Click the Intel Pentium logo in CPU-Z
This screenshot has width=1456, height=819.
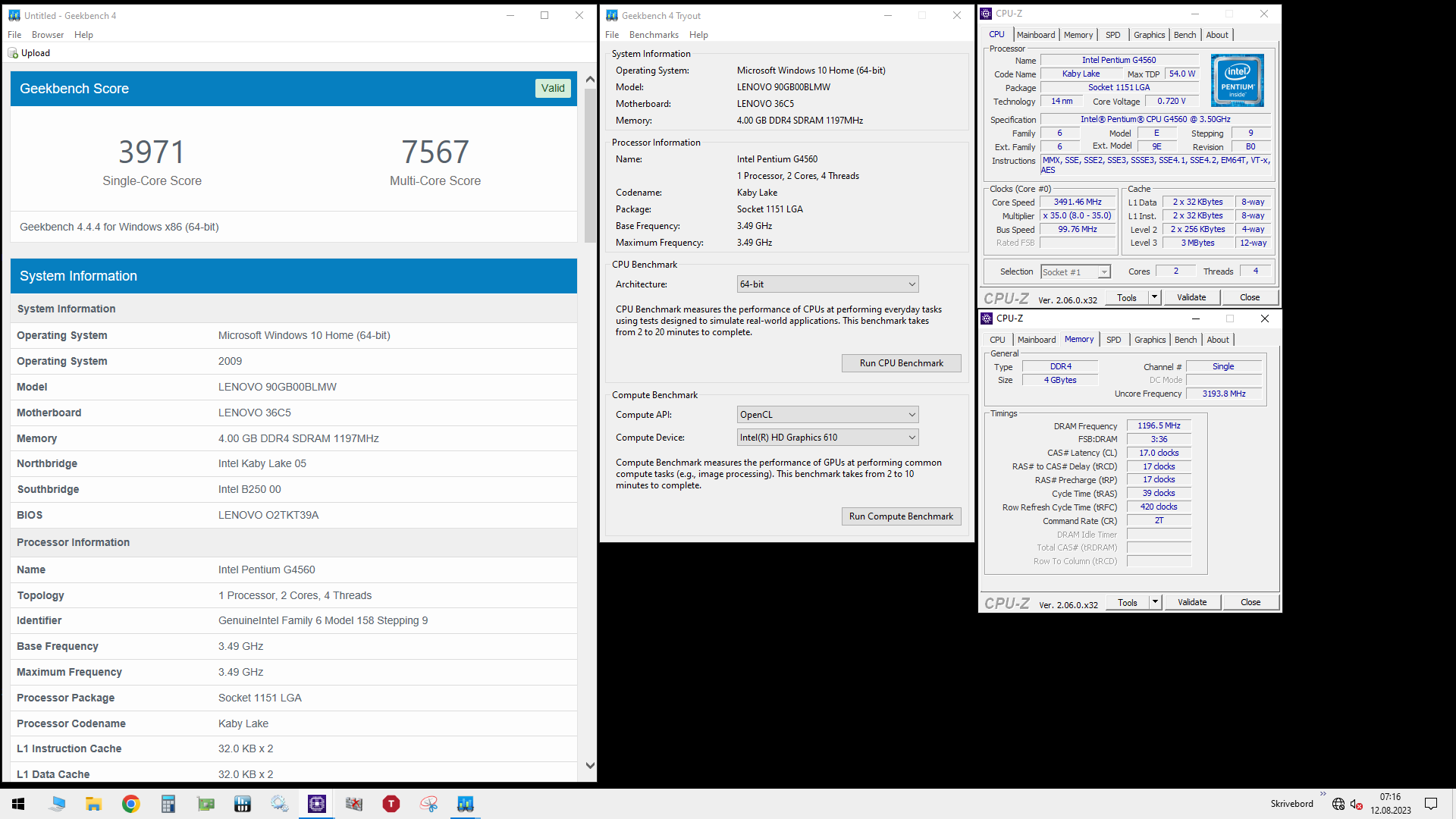(1238, 80)
